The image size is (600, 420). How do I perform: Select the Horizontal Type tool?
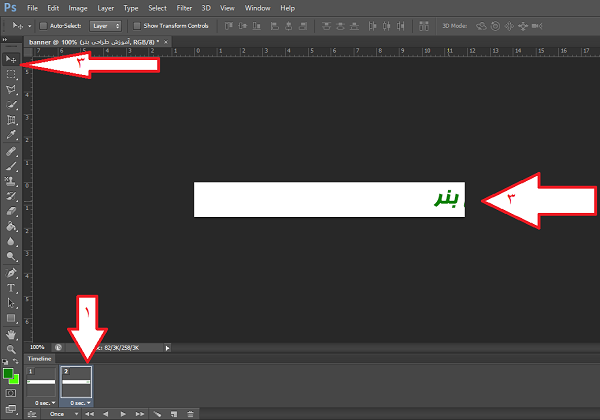[x=11, y=287]
